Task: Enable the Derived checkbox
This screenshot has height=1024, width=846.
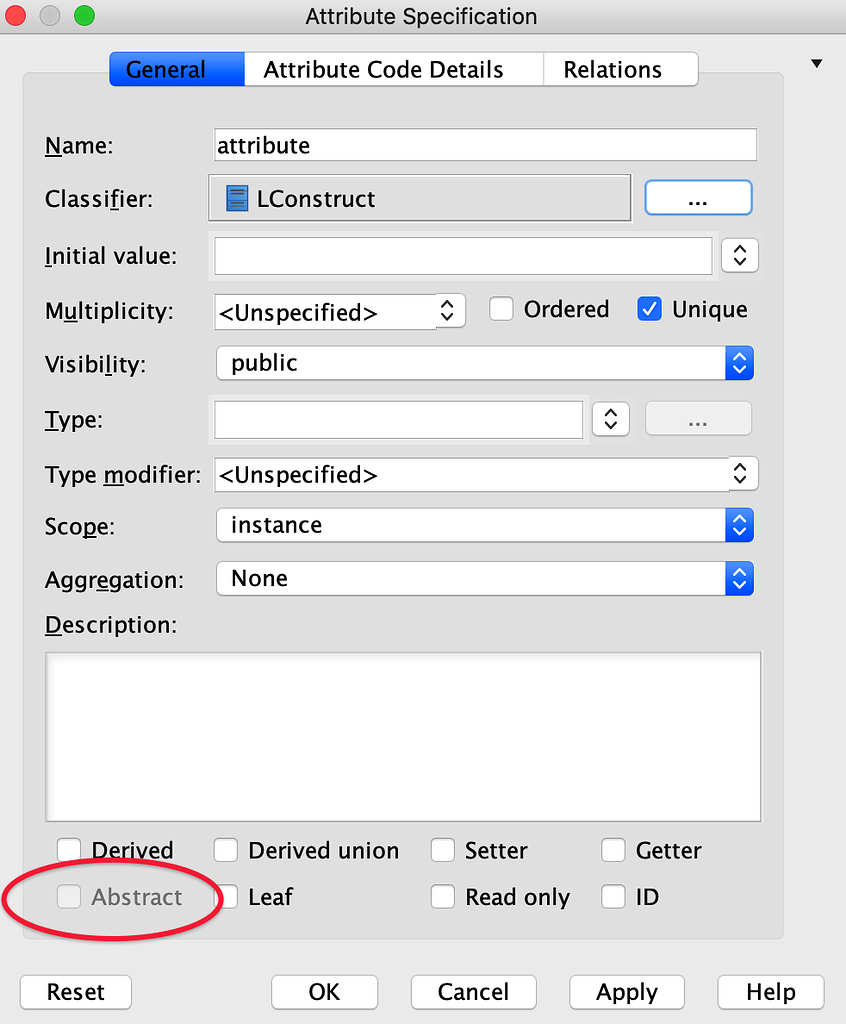Action: coord(68,849)
